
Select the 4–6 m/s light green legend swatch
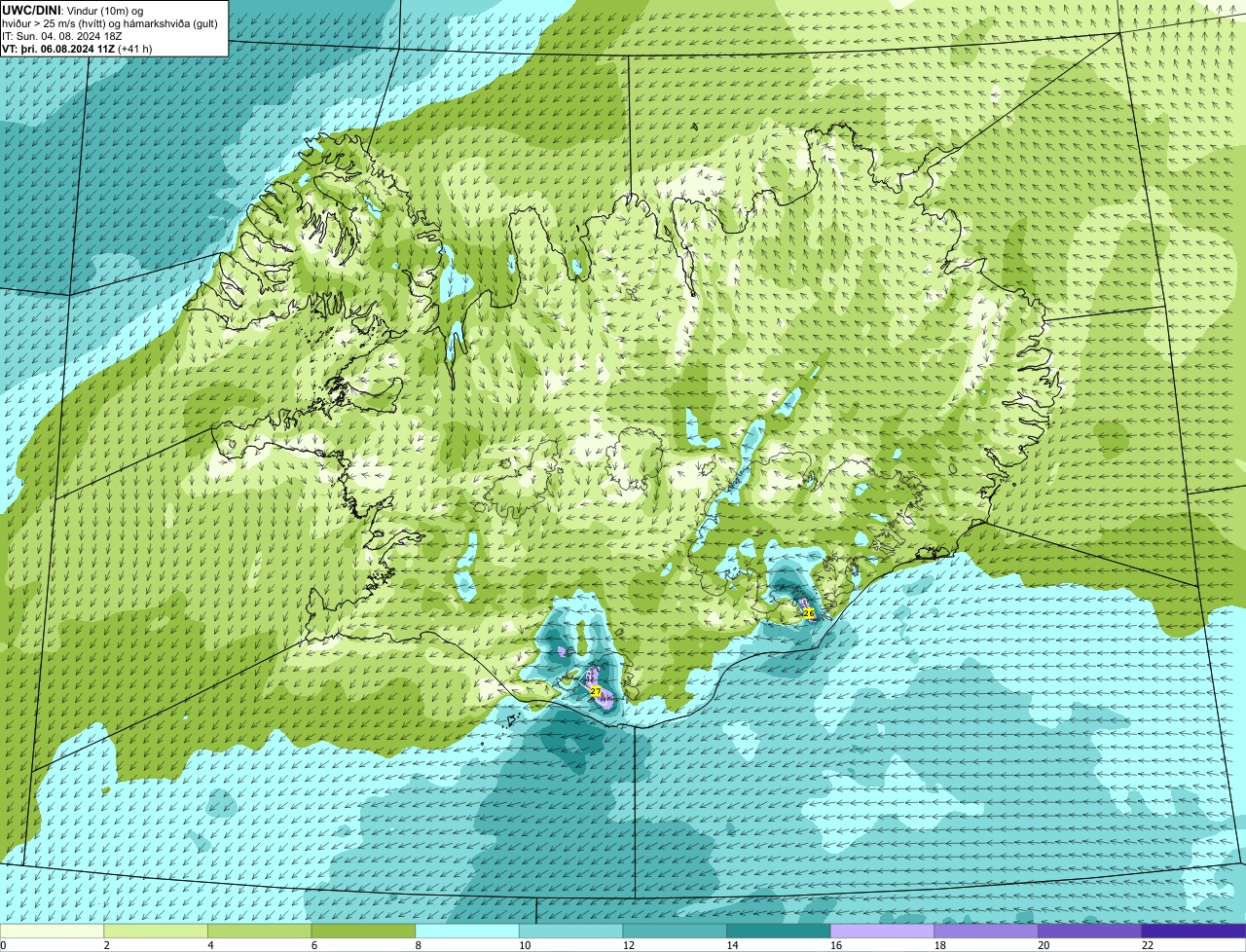click(260, 931)
